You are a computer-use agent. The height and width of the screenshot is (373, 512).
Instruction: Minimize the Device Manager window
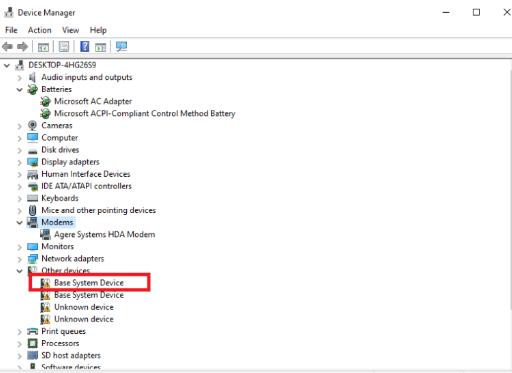coord(446,12)
